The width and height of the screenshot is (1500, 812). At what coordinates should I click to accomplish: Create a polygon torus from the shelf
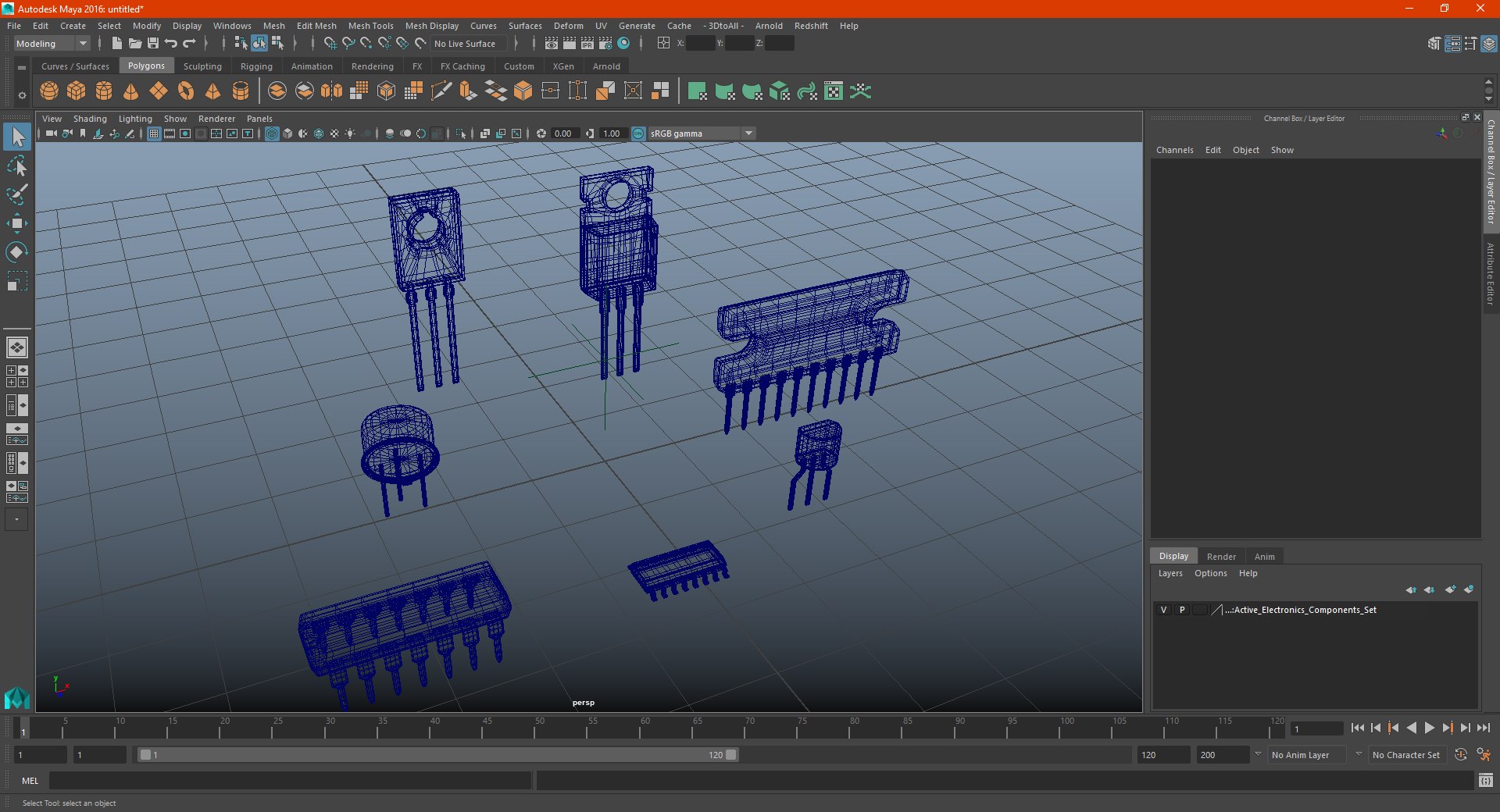(x=186, y=91)
